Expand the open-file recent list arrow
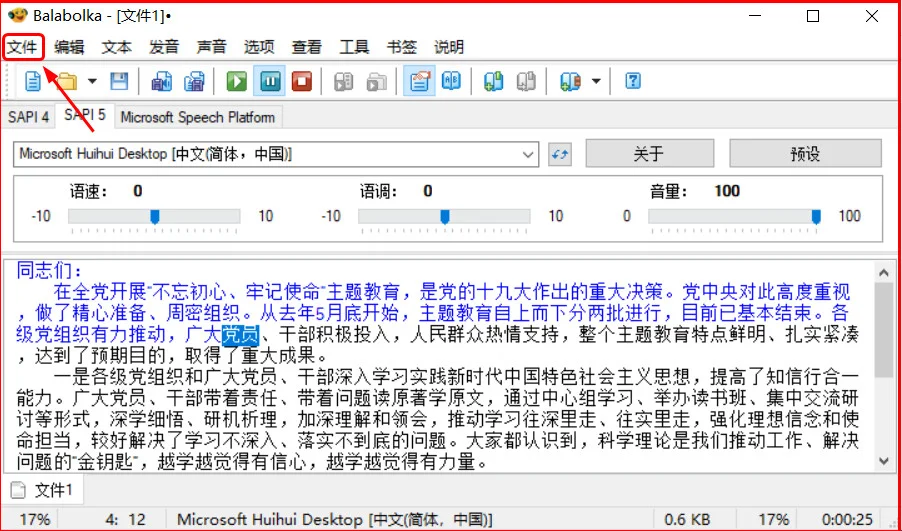This screenshot has width=902, height=531. [x=92, y=81]
